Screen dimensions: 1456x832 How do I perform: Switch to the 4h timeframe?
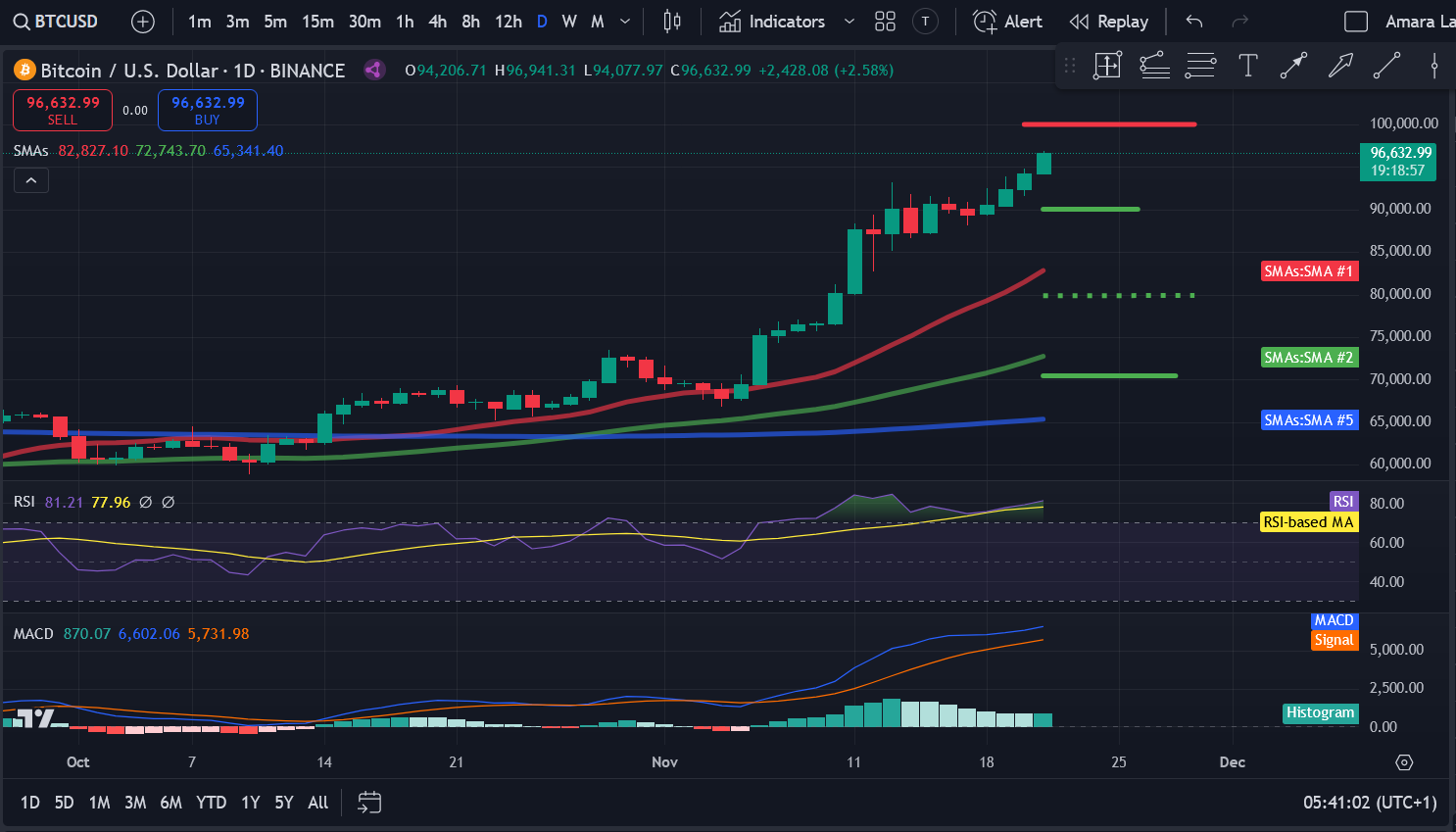point(438,22)
